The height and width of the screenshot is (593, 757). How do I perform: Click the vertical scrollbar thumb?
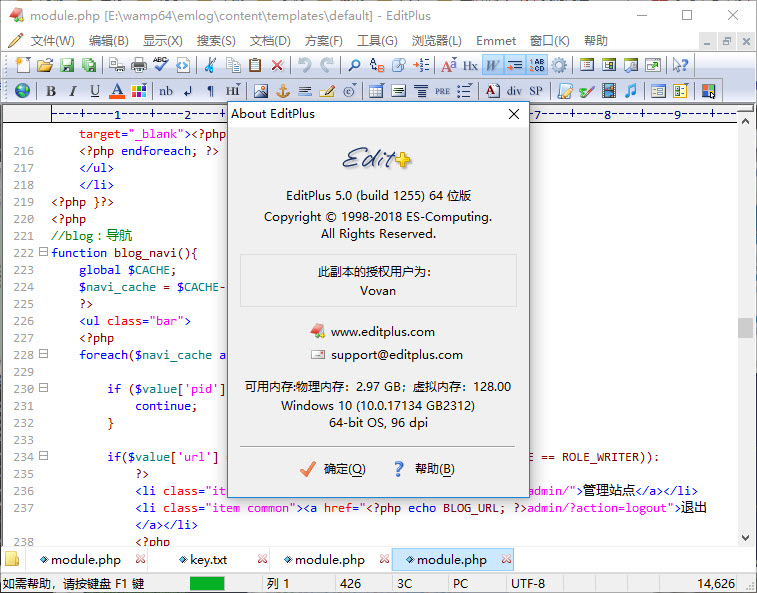[x=745, y=328]
